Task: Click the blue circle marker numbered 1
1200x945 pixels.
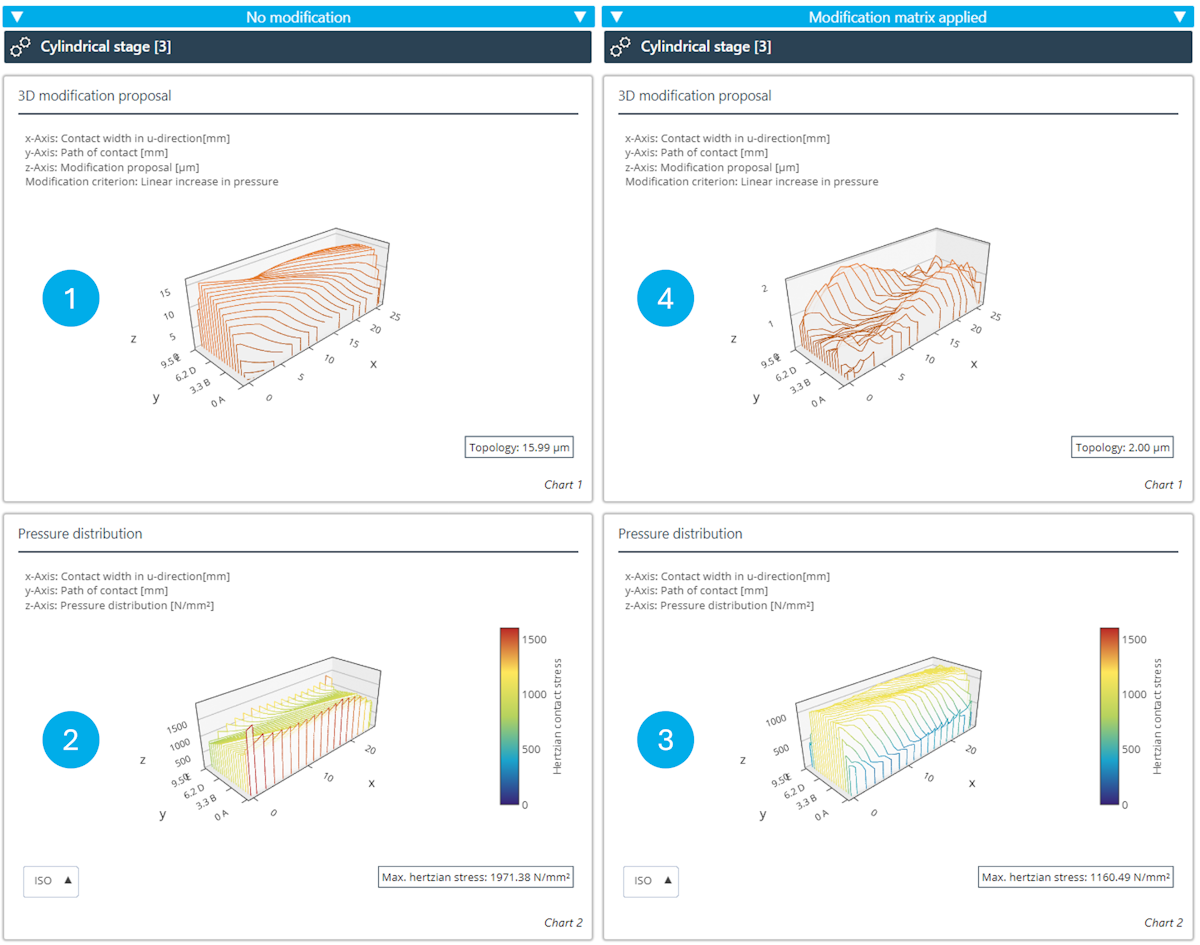Action: [x=71, y=297]
